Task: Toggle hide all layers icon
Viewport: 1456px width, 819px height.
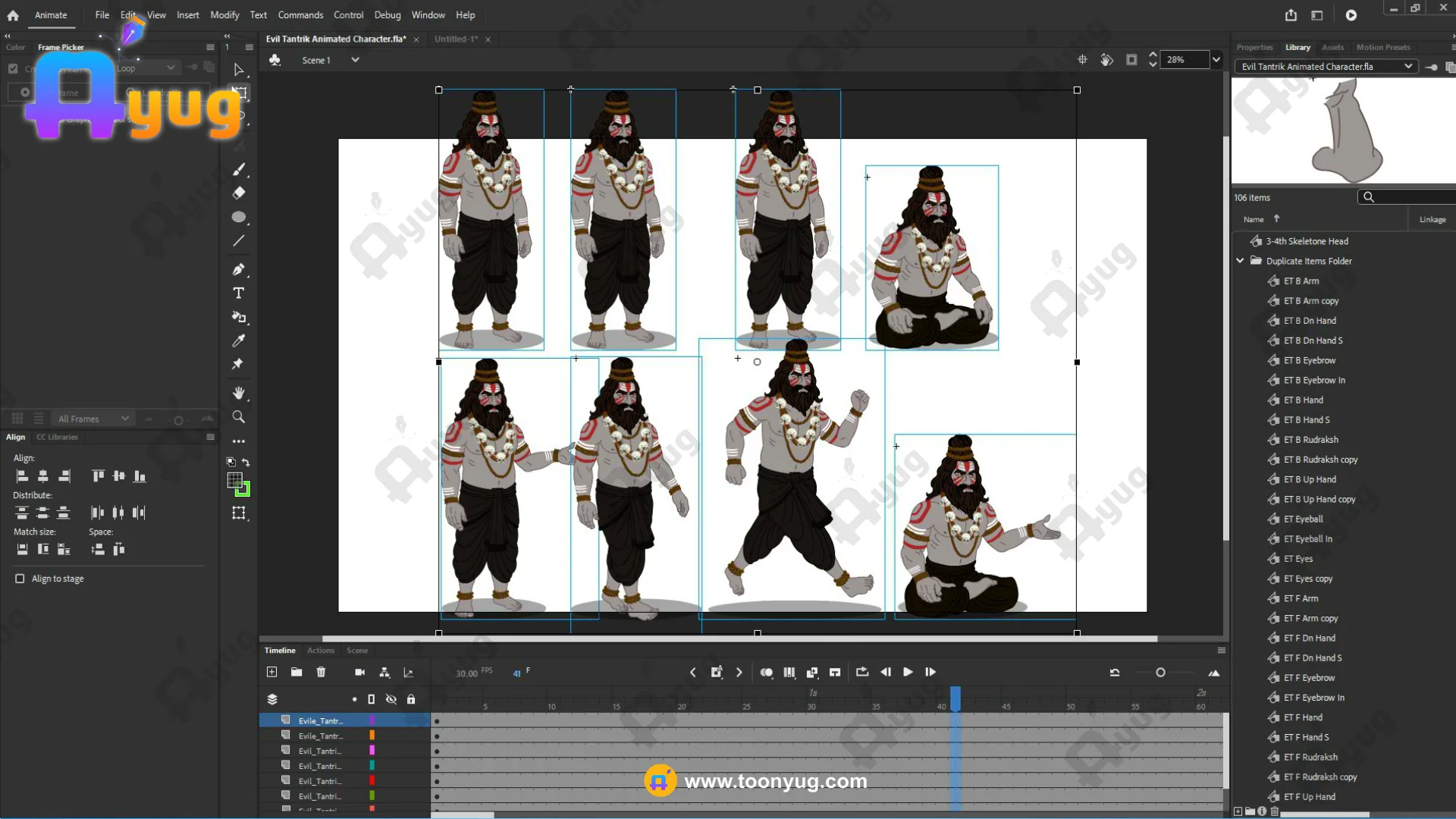Action: tap(391, 699)
